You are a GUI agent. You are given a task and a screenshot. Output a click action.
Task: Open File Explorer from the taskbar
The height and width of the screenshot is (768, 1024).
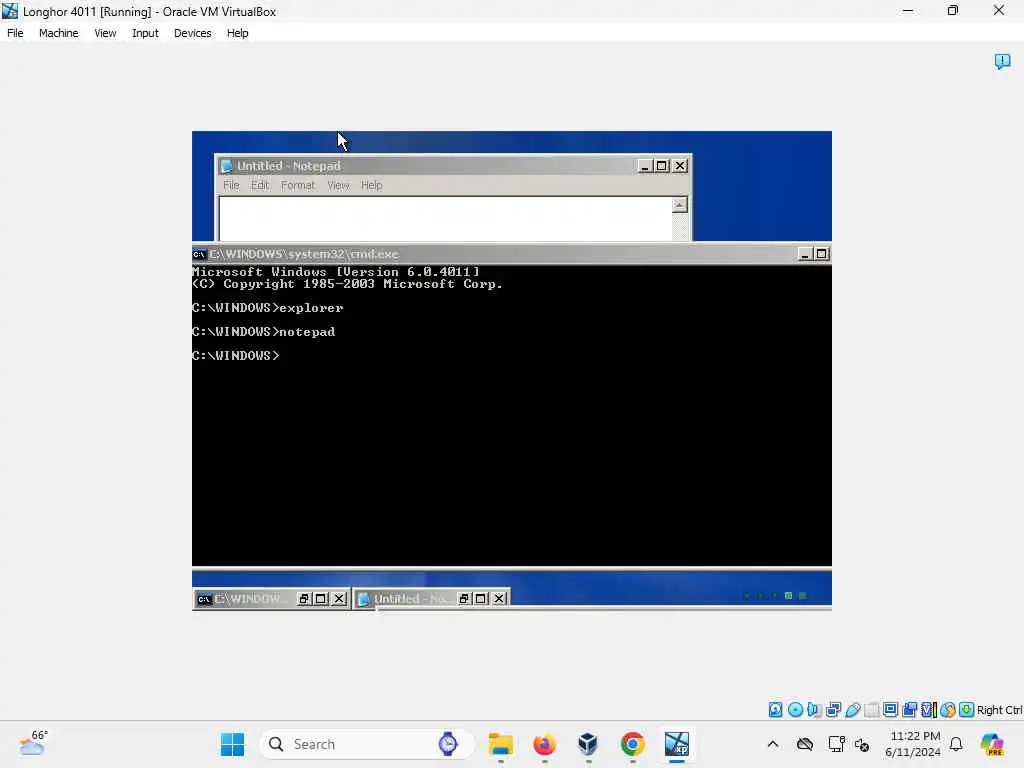click(501, 744)
